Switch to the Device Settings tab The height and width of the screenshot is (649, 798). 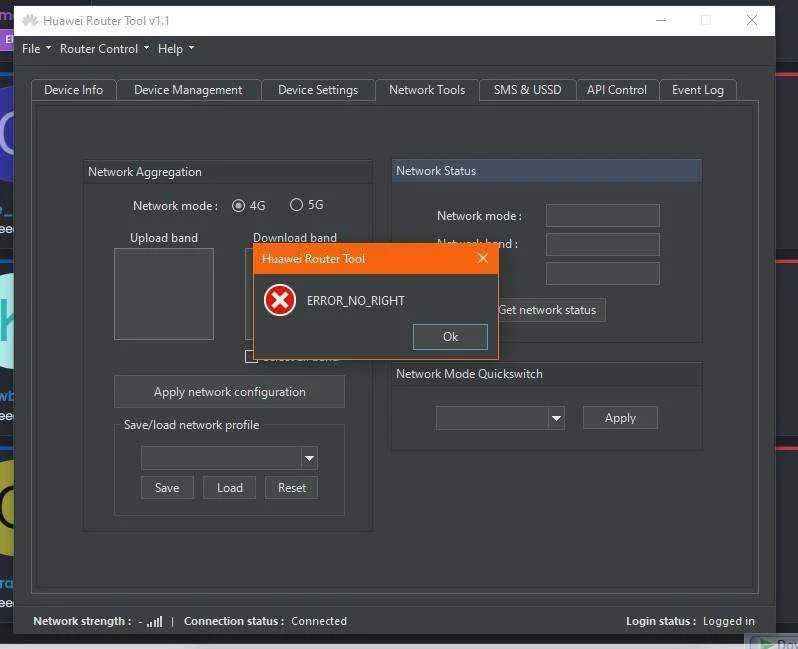pos(318,90)
